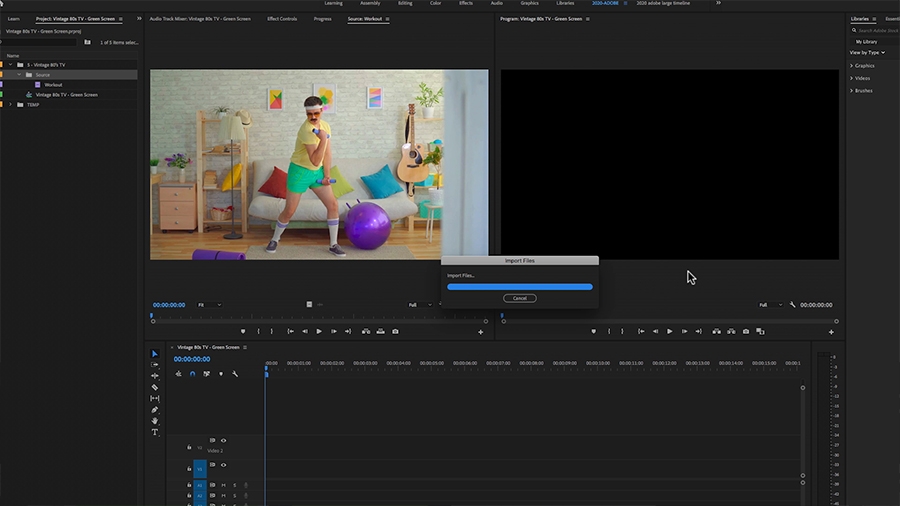
Task: Cancel the Import Files dialog
Action: tap(519, 298)
